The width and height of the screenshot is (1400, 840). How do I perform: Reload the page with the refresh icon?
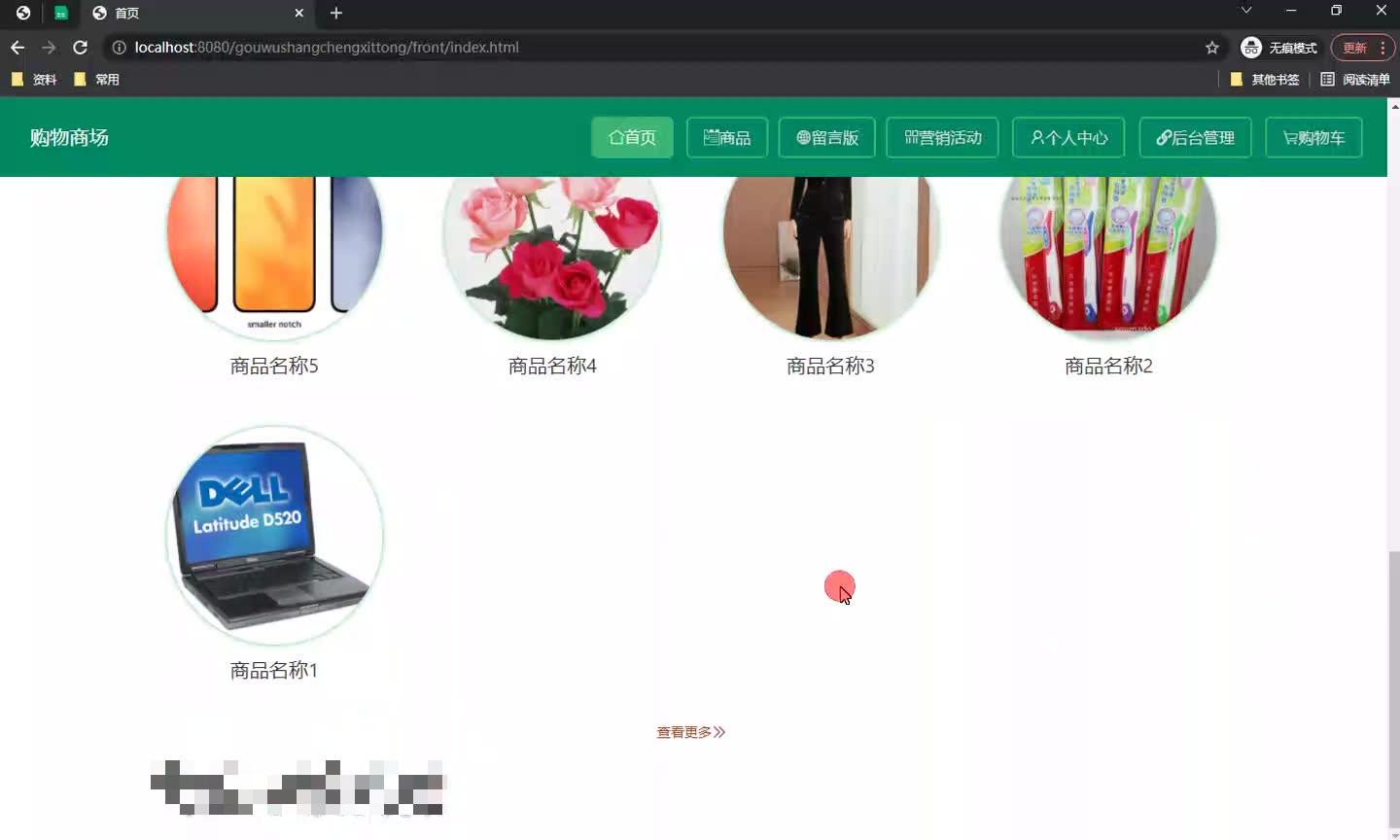(x=80, y=47)
